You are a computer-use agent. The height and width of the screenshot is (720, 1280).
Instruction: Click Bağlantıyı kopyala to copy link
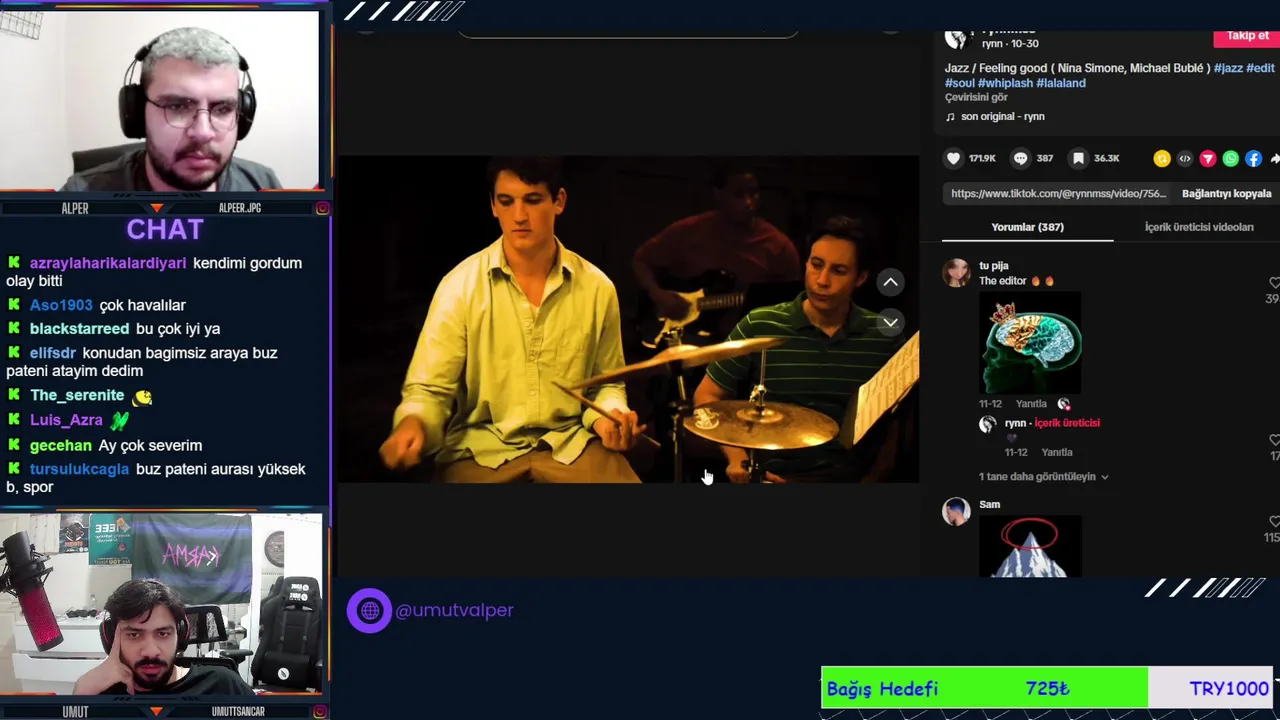1226,194
